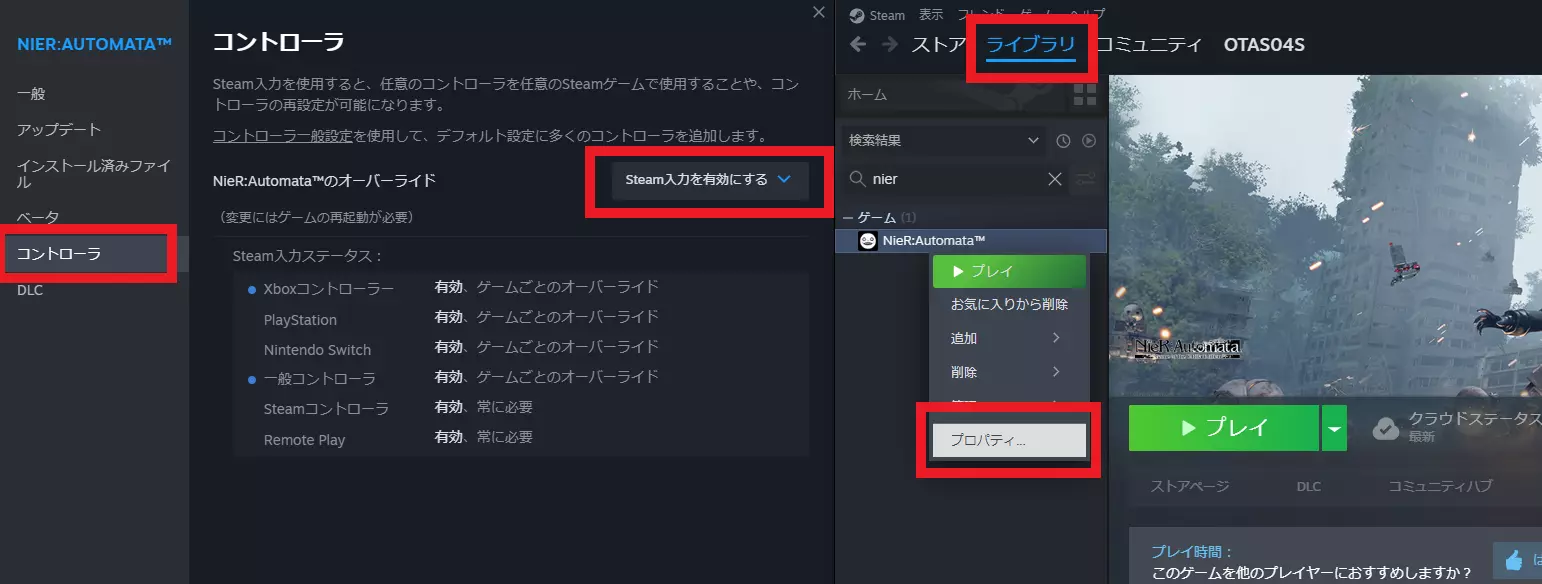The width and height of the screenshot is (1542, 584).
Task: Open the OTAS04S profile tab
Action: 1264,44
